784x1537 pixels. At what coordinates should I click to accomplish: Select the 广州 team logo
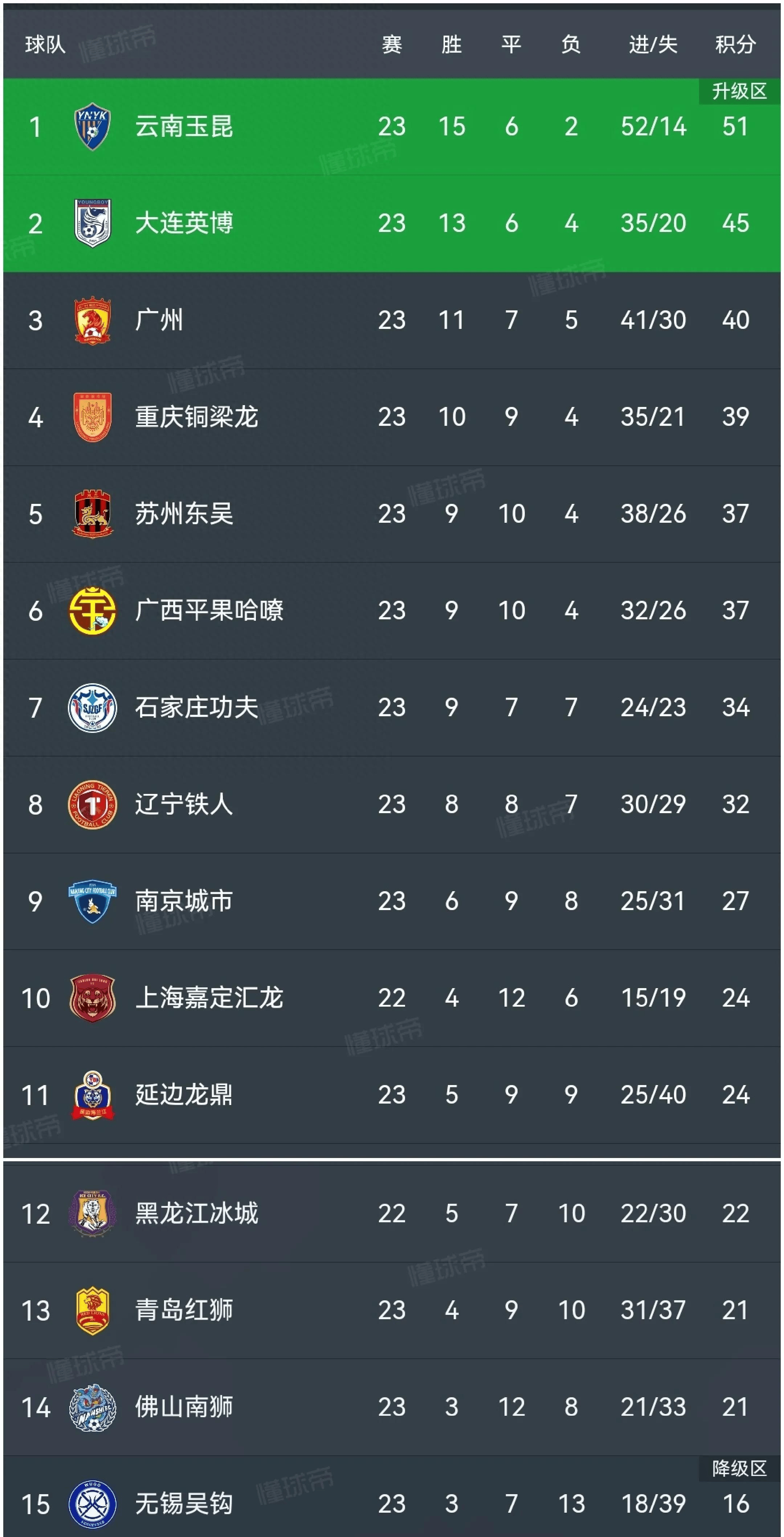(92, 321)
